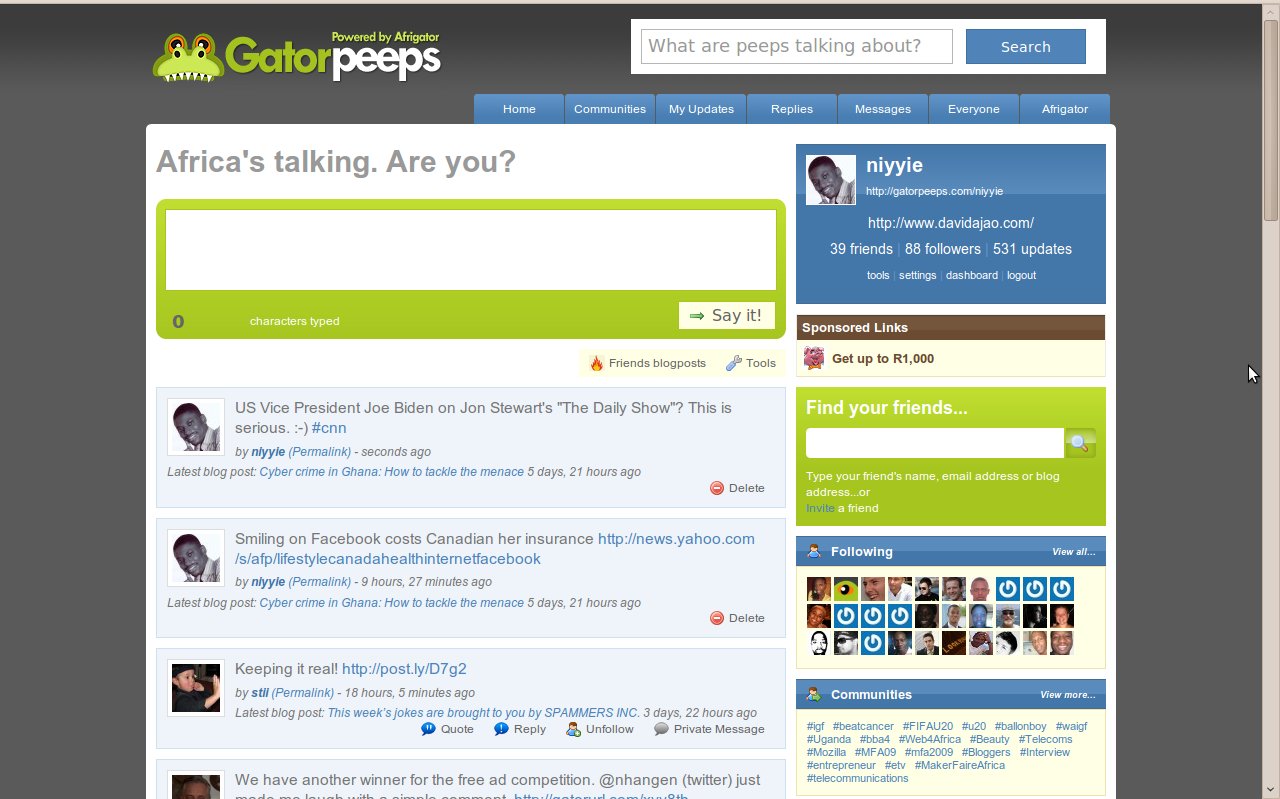
Task: Open the Everyone tab
Action: pos(973,109)
